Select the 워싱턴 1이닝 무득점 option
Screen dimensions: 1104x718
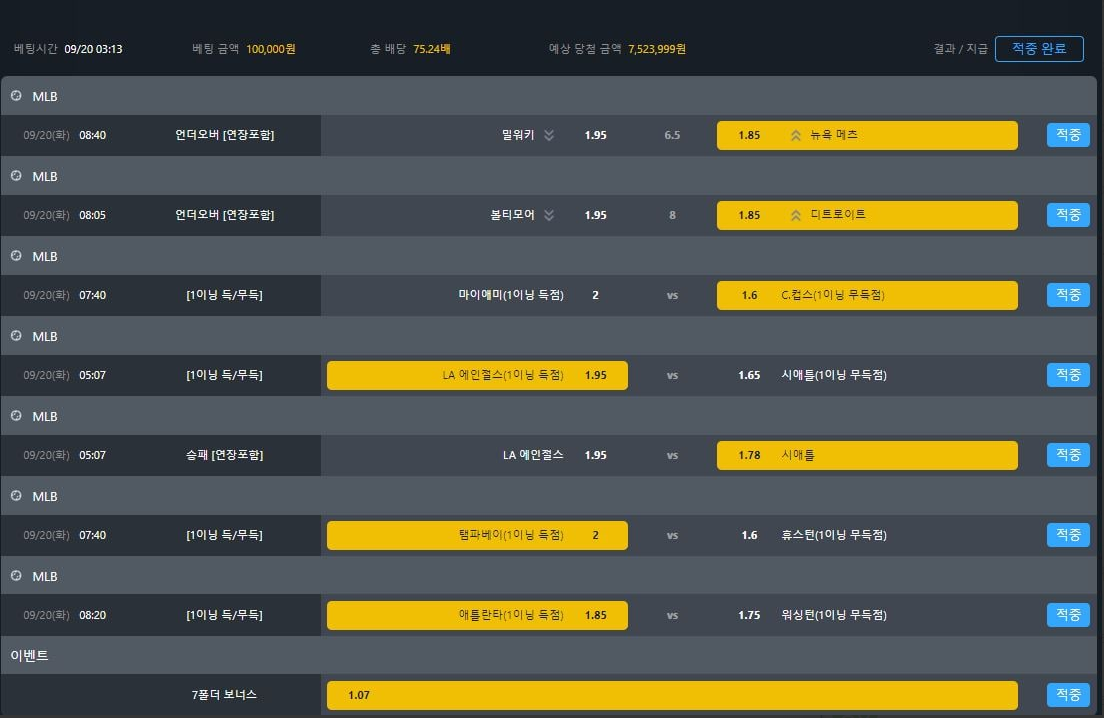[x=833, y=615]
